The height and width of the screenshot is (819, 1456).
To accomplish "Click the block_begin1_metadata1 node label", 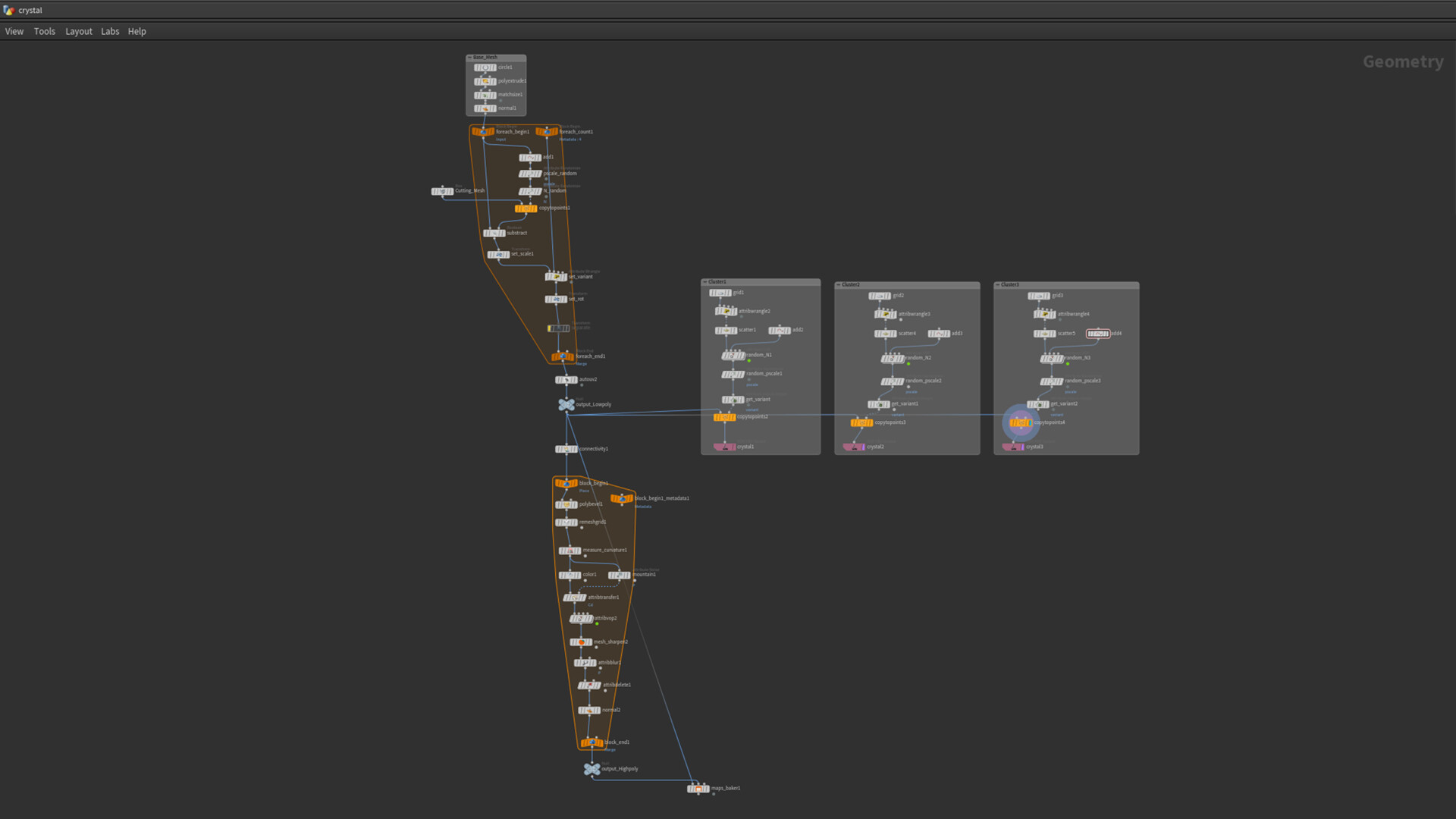I will coord(662,498).
